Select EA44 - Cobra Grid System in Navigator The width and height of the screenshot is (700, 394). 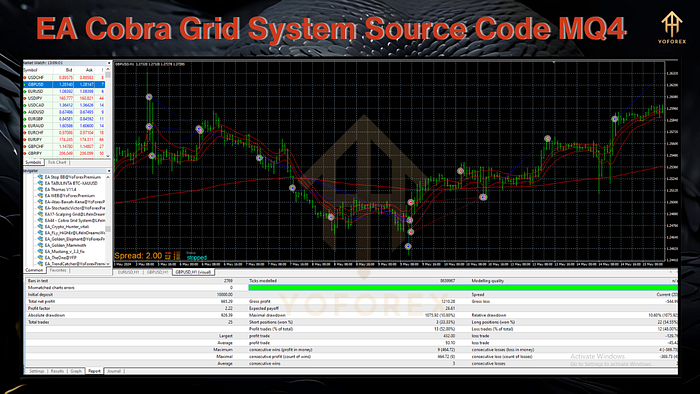pos(75,220)
